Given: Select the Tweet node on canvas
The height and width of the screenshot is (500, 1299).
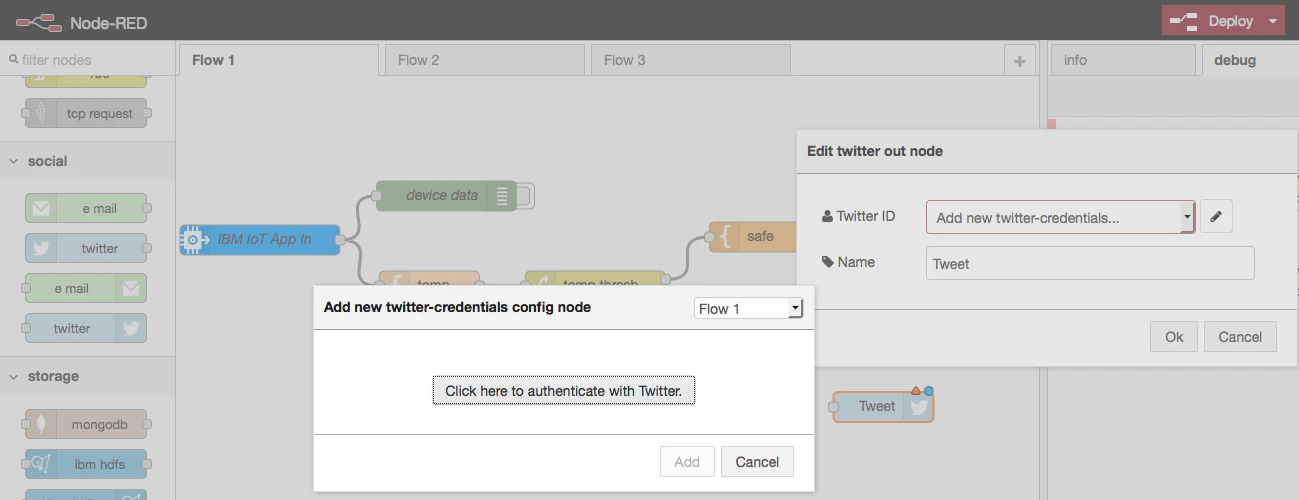Looking at the screenshot, I should [x=883, y=406].
